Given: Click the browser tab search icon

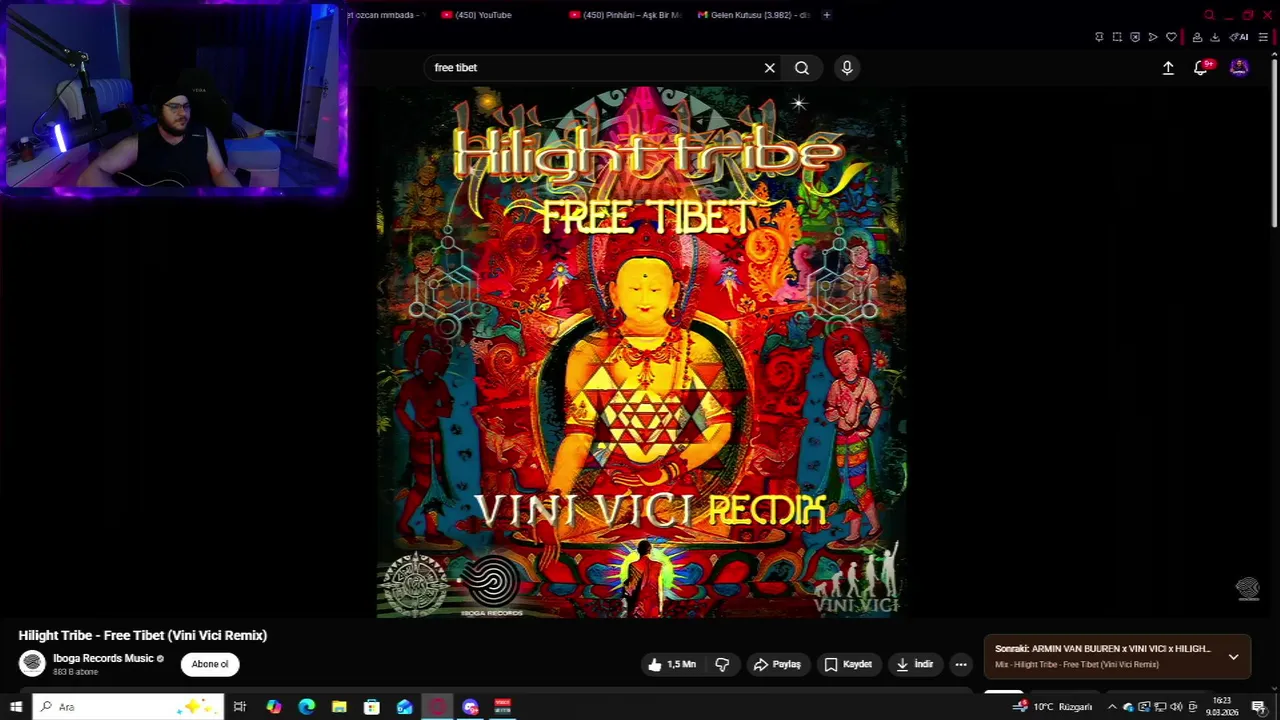Looking at the screenshot, I should tap(1209, 15).
